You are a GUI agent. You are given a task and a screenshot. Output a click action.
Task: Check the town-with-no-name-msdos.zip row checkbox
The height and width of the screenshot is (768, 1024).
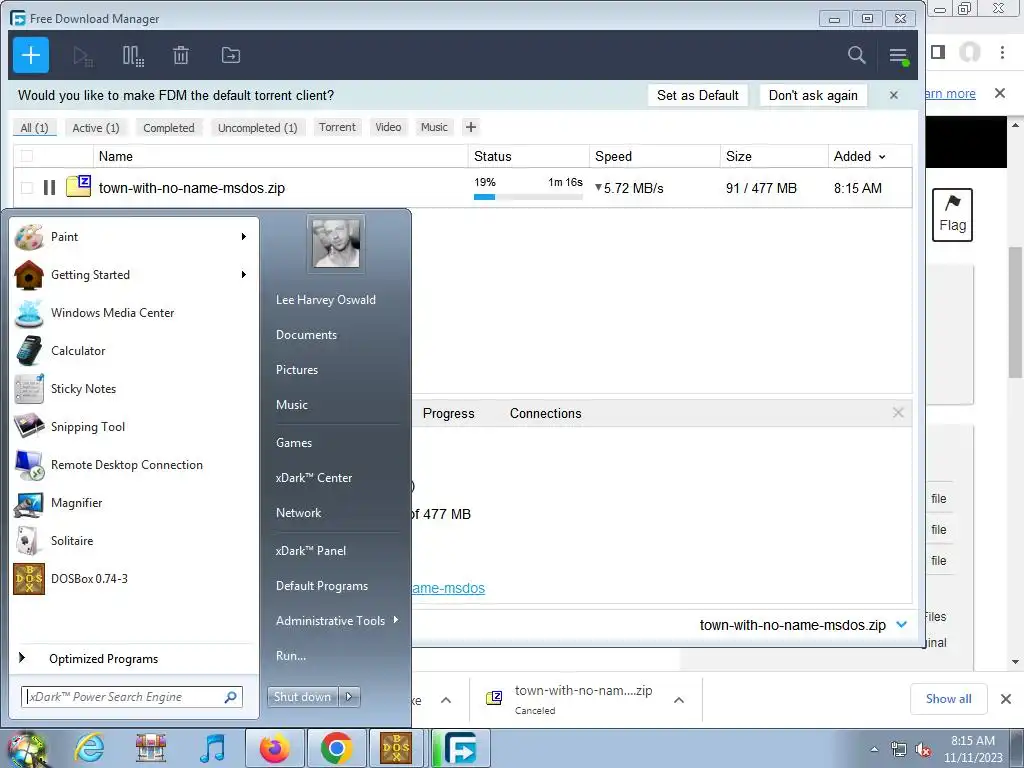click(27, 188)
